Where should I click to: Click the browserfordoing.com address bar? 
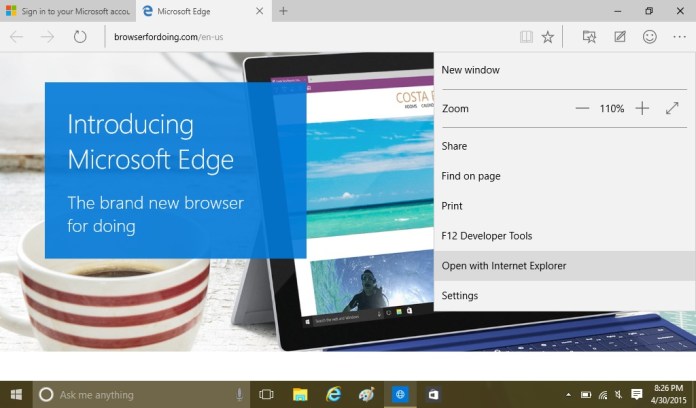click(x=311, y=37)
